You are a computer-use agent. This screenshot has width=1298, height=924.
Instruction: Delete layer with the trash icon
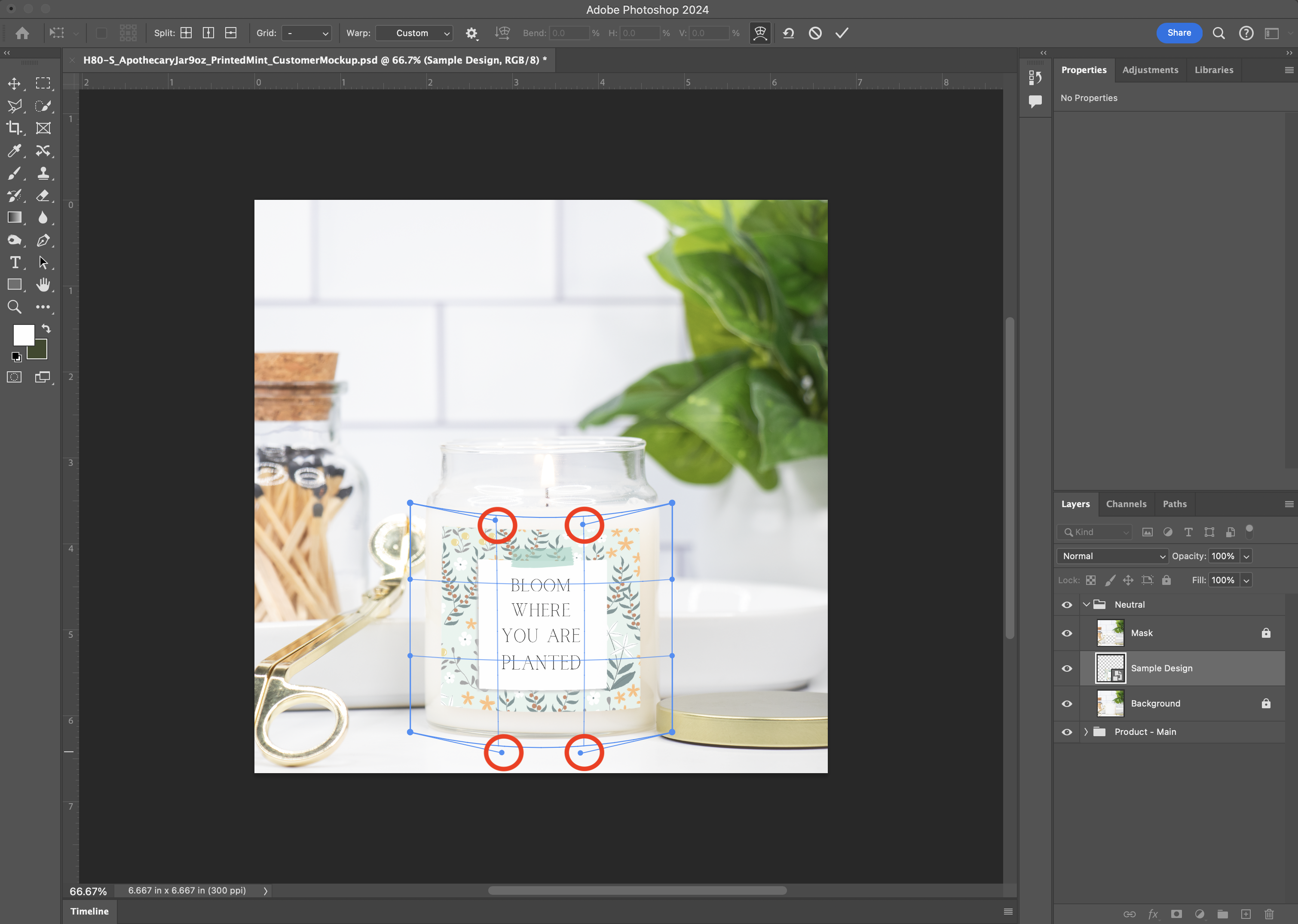[1268, 914]
